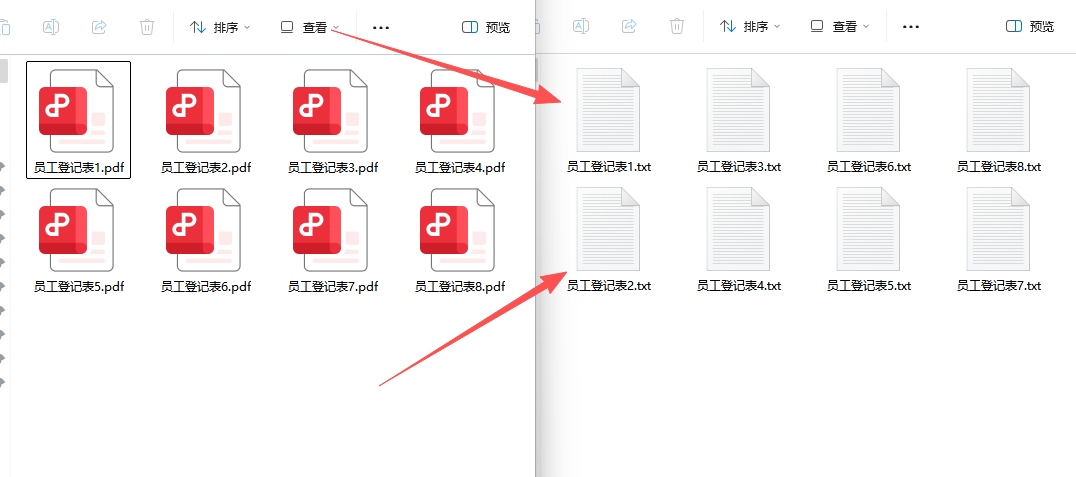
Task: Select 员工登记表5.txt file icon
Action: pos(868,229)
